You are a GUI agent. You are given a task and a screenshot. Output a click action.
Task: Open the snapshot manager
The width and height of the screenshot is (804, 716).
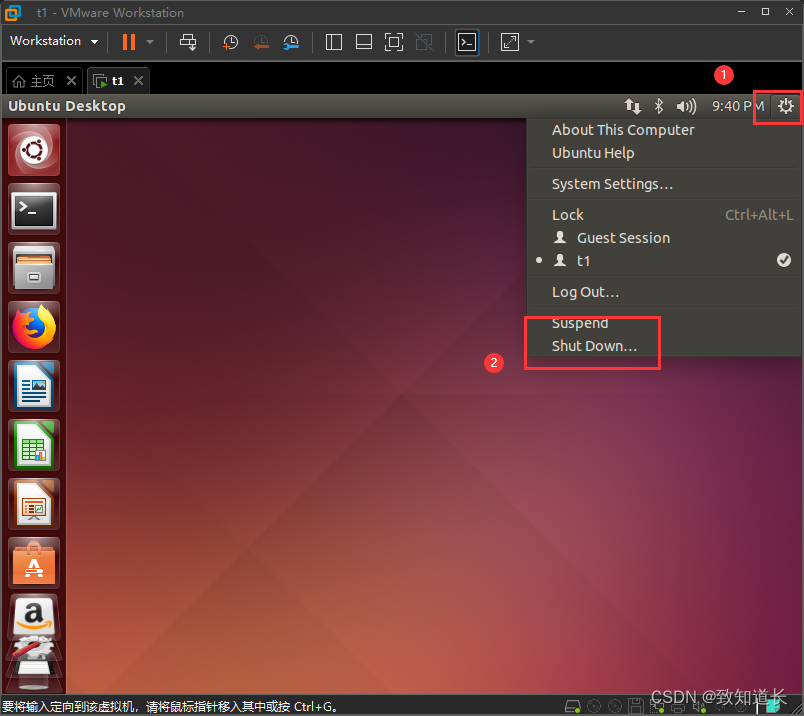[x=292, y=41]
